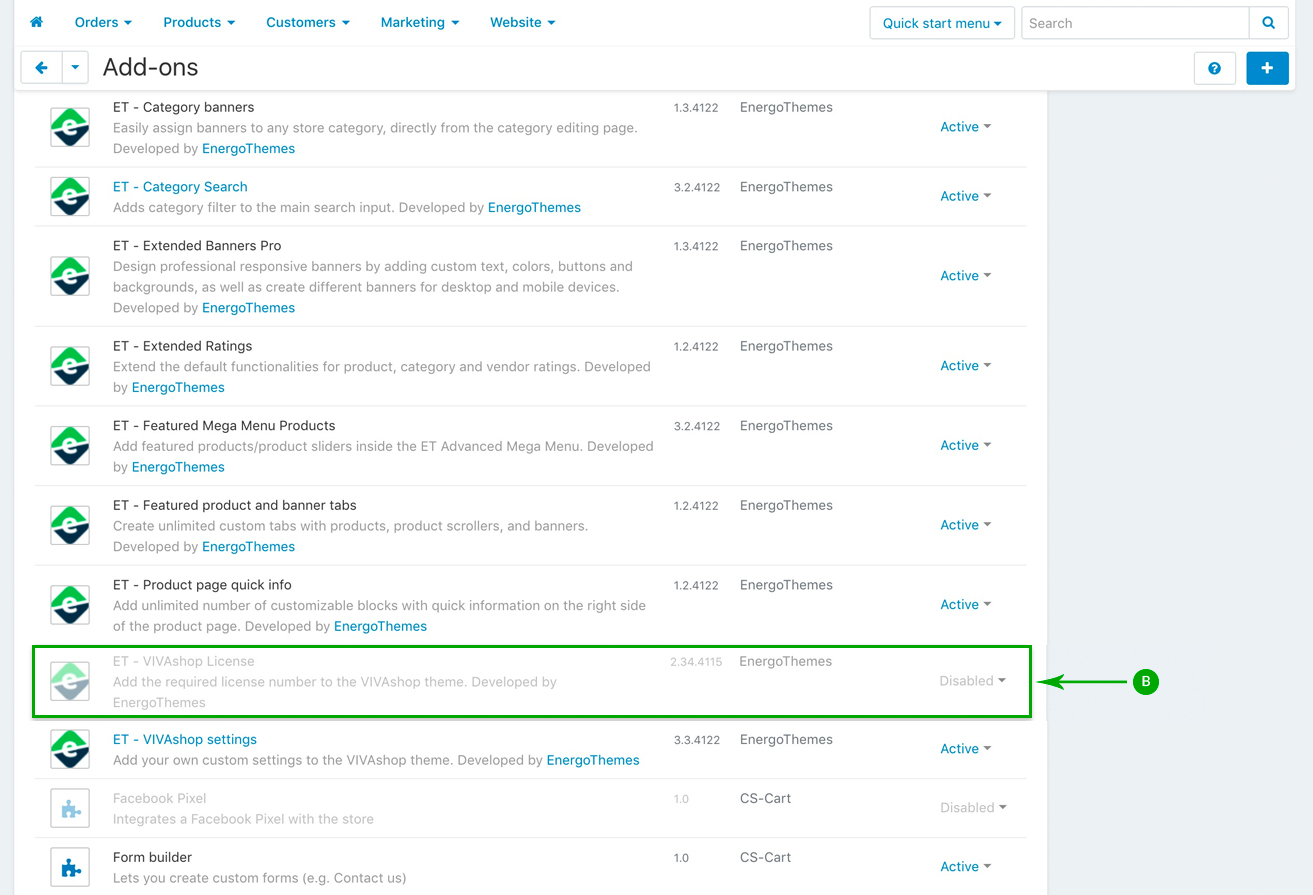Screen dimensions: 1313x895
Task: Select the ET - Category banners title
Action: pyautogui.click(x=184, y=107)
